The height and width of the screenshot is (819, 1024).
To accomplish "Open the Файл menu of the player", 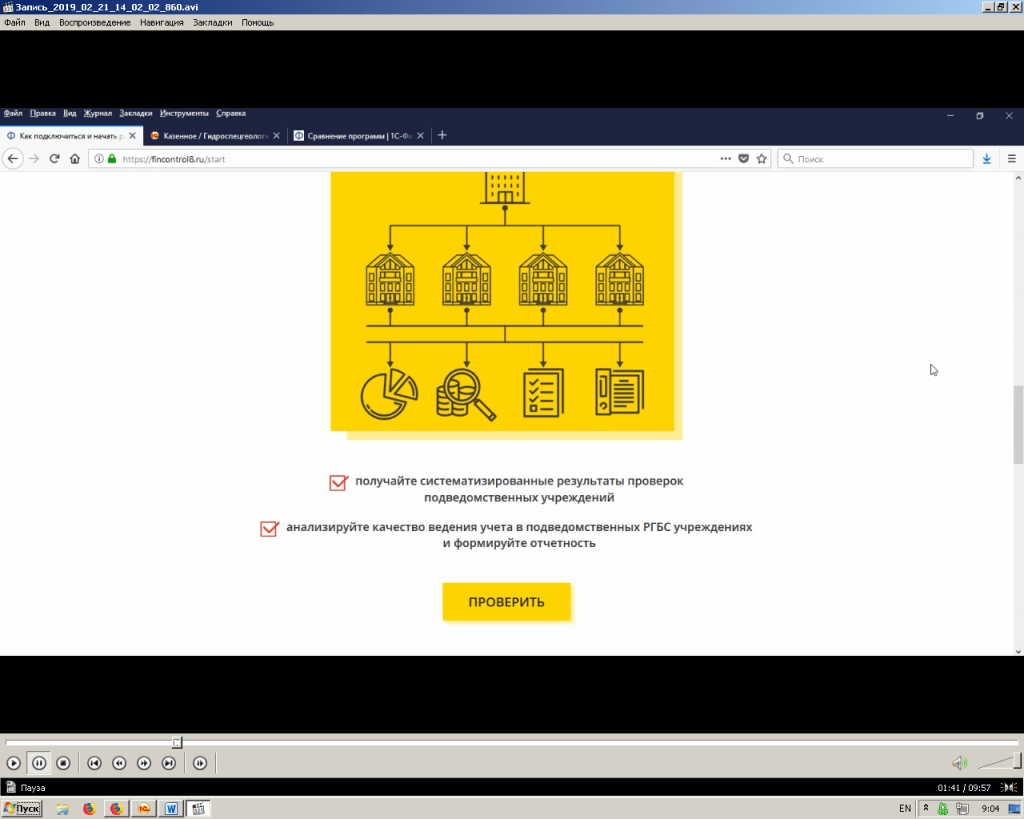I will [14, 22].
